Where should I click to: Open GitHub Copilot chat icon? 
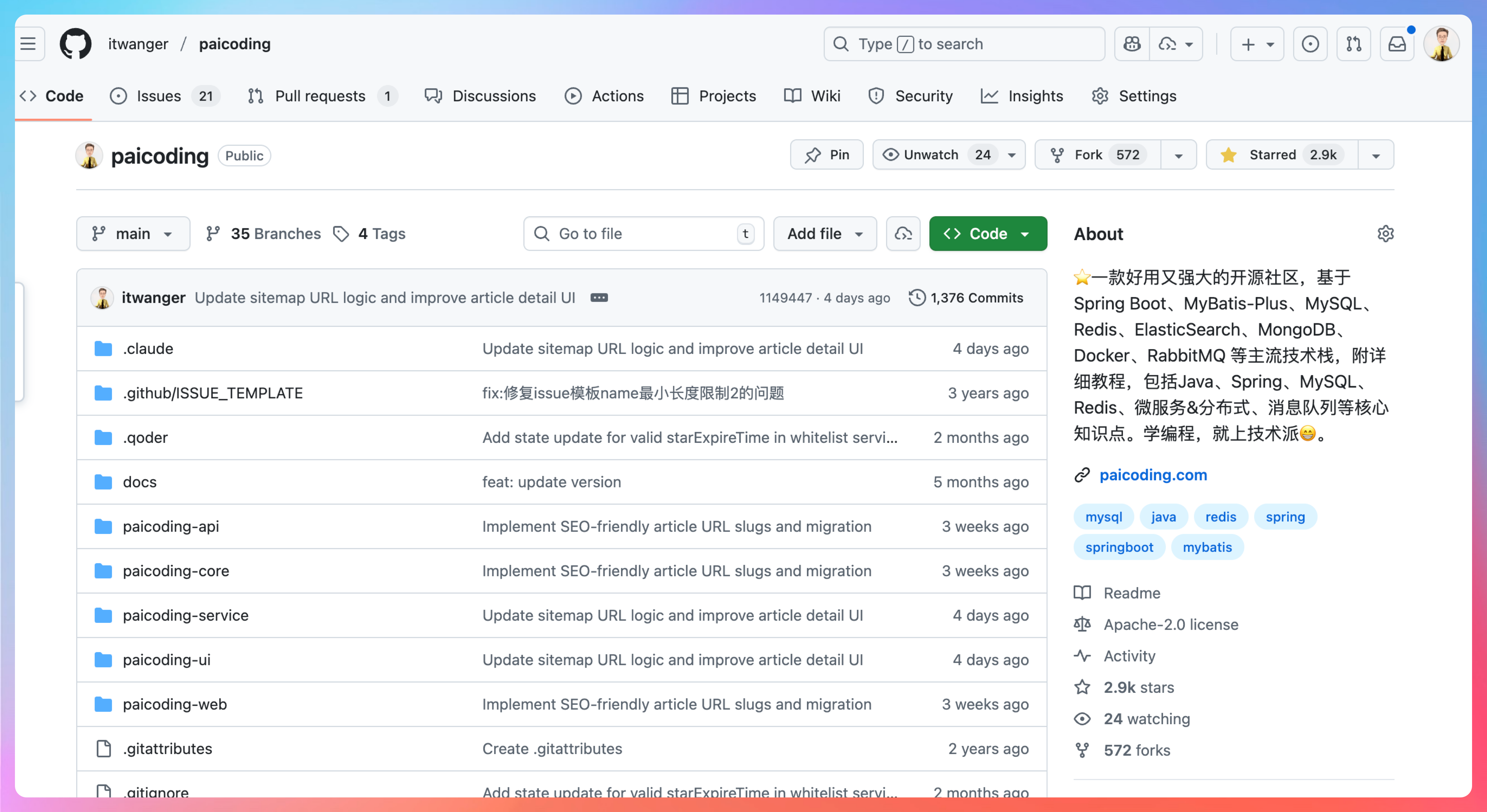coord(1131,43)
